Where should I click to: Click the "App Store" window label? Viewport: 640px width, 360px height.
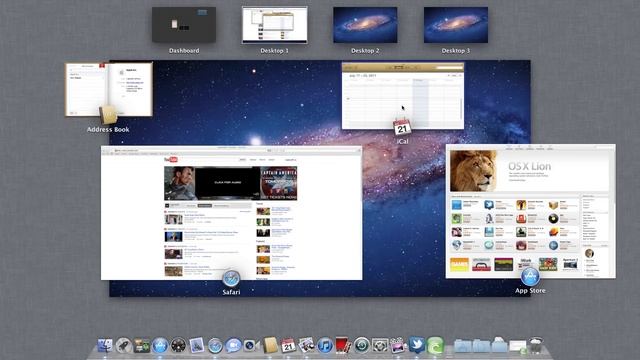[530, 291]
